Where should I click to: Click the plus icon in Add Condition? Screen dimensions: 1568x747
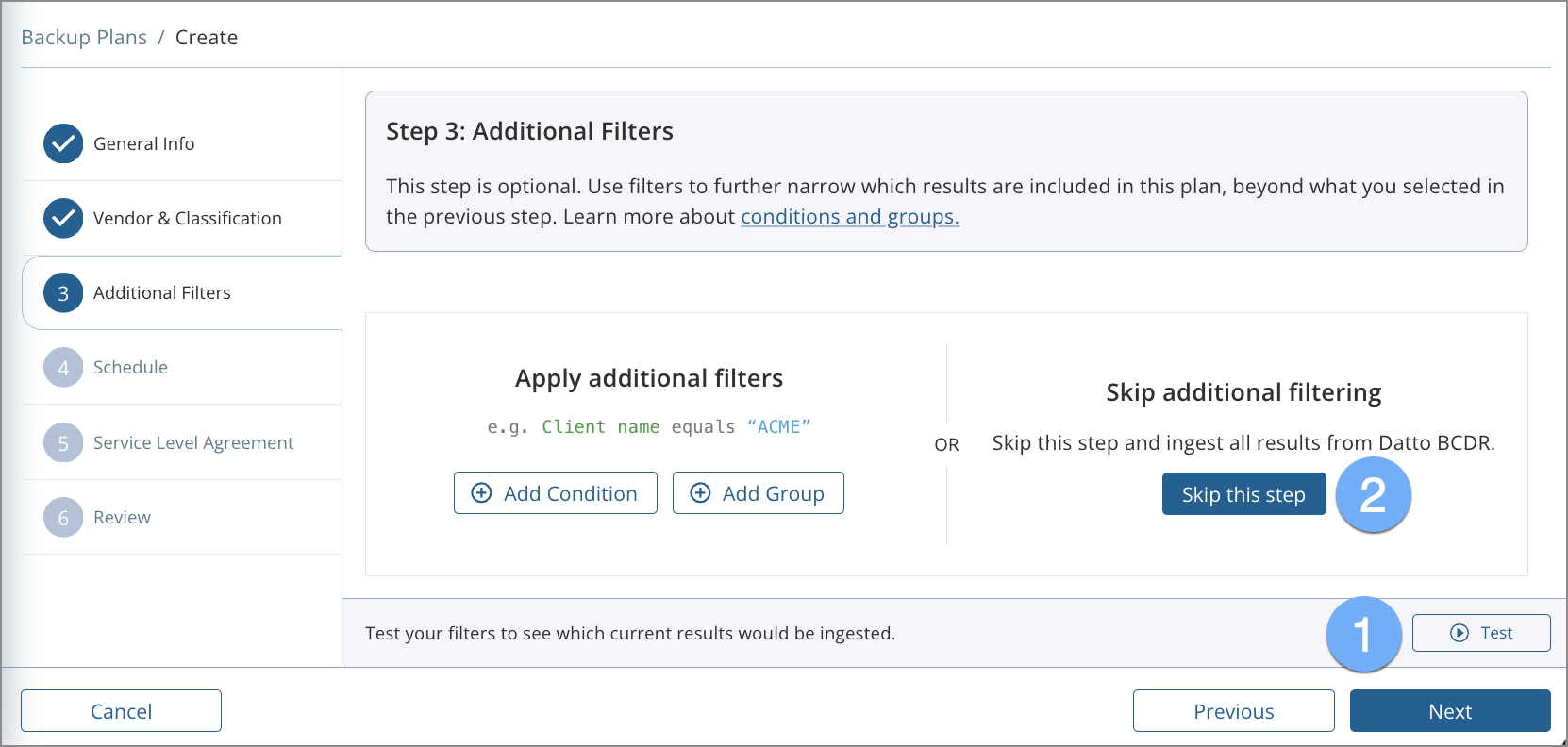tap(481, 493)
